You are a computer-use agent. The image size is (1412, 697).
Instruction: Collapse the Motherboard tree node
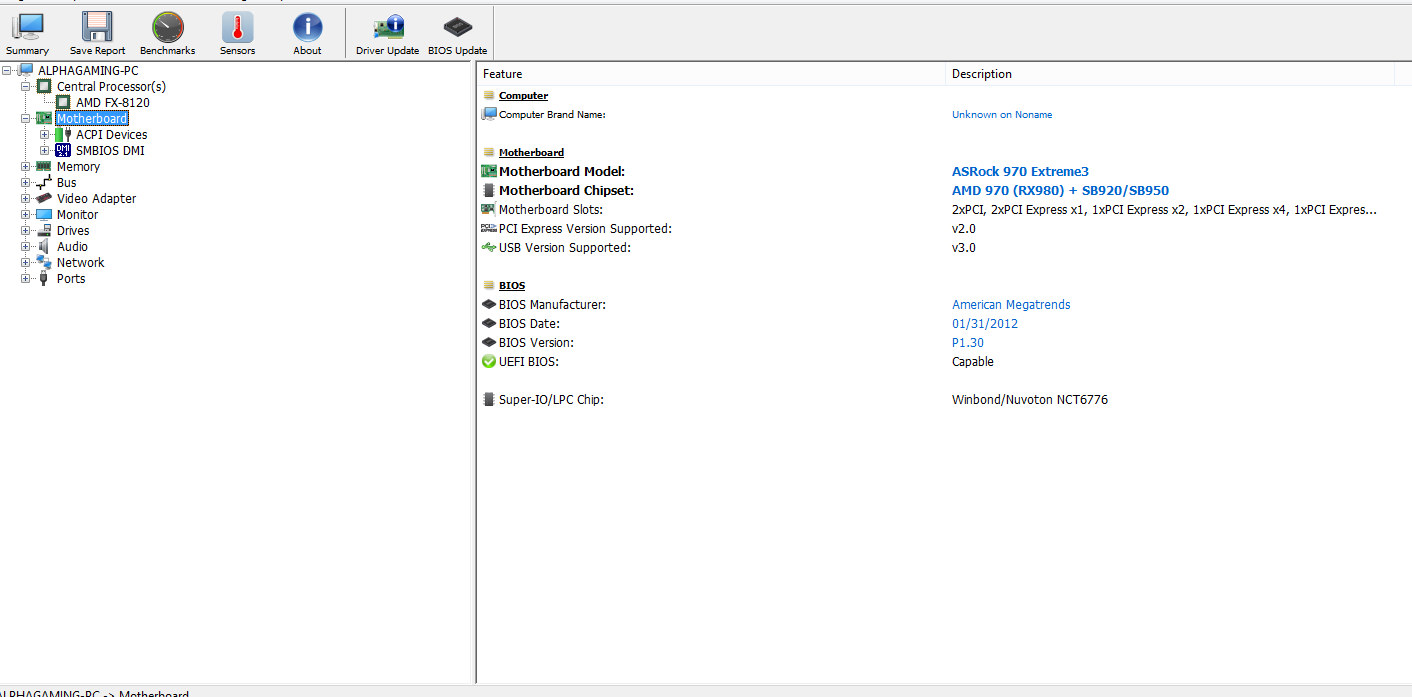tap(26, 118)
